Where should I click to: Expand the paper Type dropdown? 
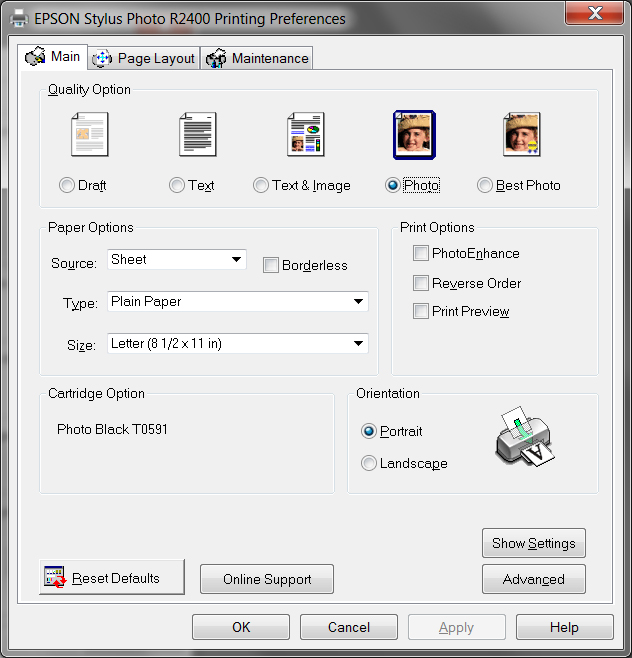(x=238, y=301)
